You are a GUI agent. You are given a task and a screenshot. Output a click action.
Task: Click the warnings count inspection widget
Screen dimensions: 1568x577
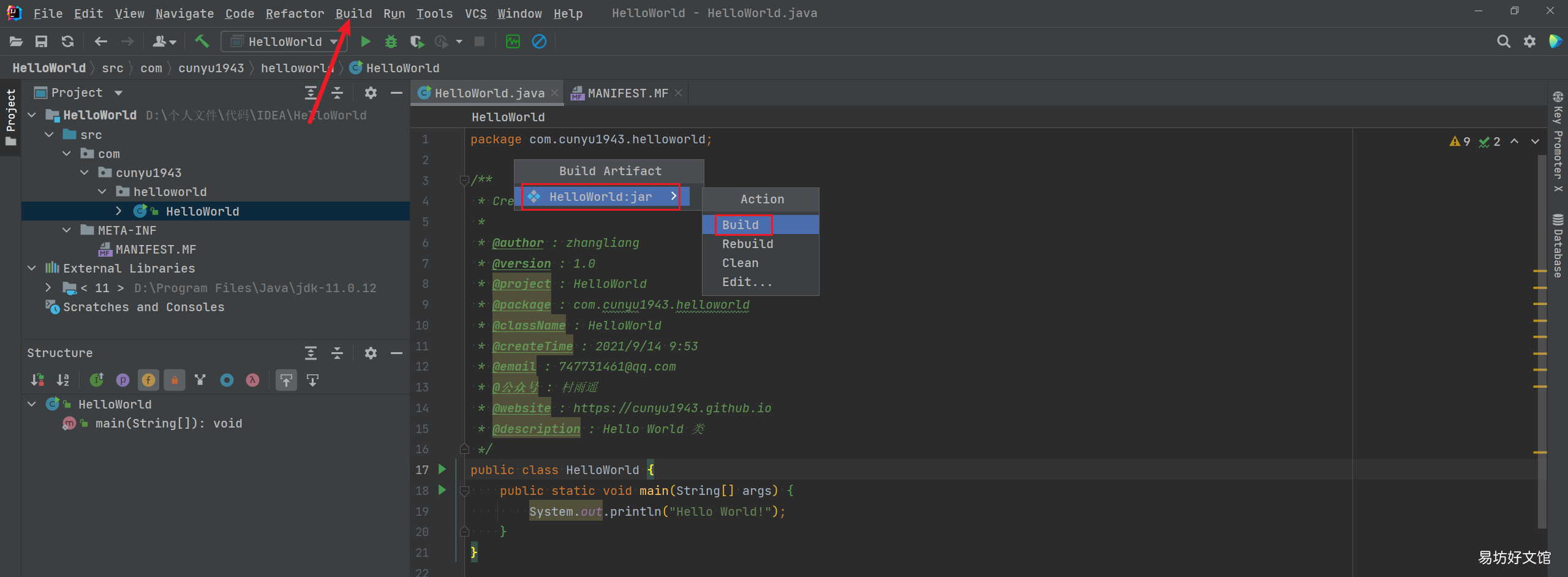[x=1460, y=141]
